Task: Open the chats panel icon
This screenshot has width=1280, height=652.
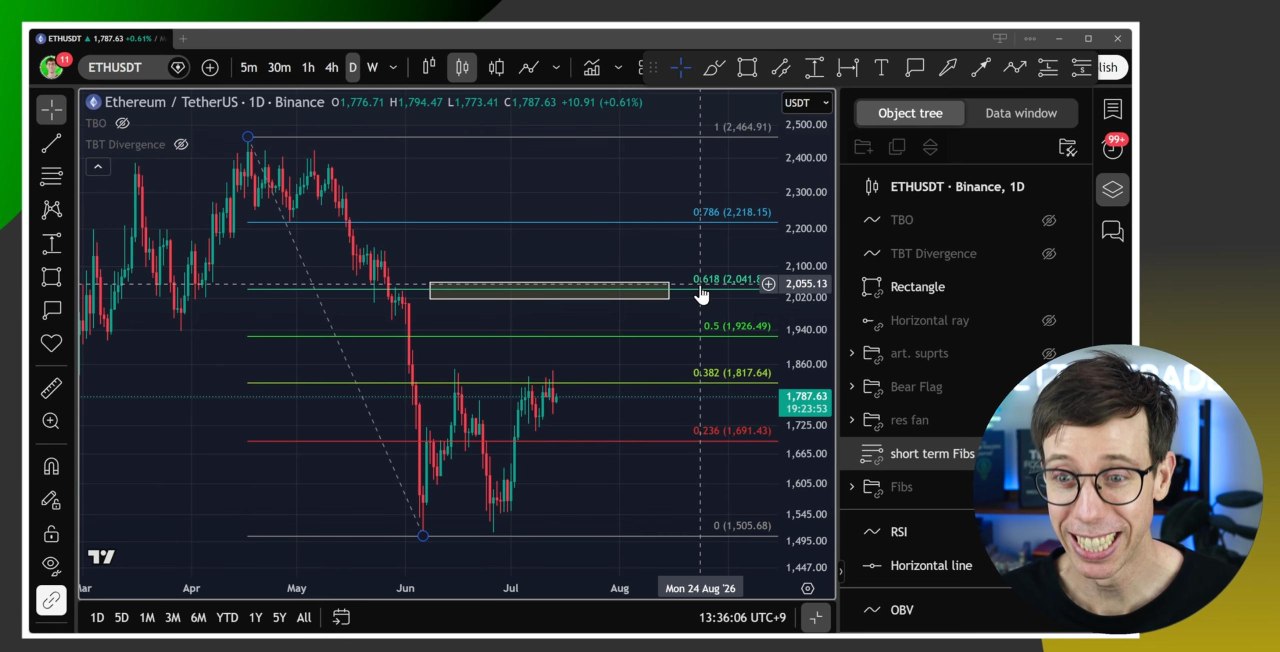Action: (1112, 231)
